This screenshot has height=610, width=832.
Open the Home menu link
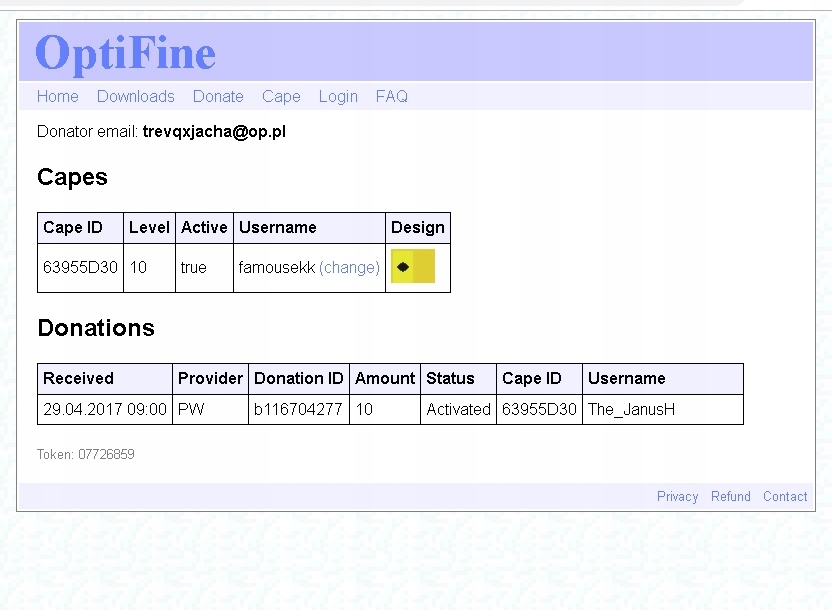click(x=58, y=97)
